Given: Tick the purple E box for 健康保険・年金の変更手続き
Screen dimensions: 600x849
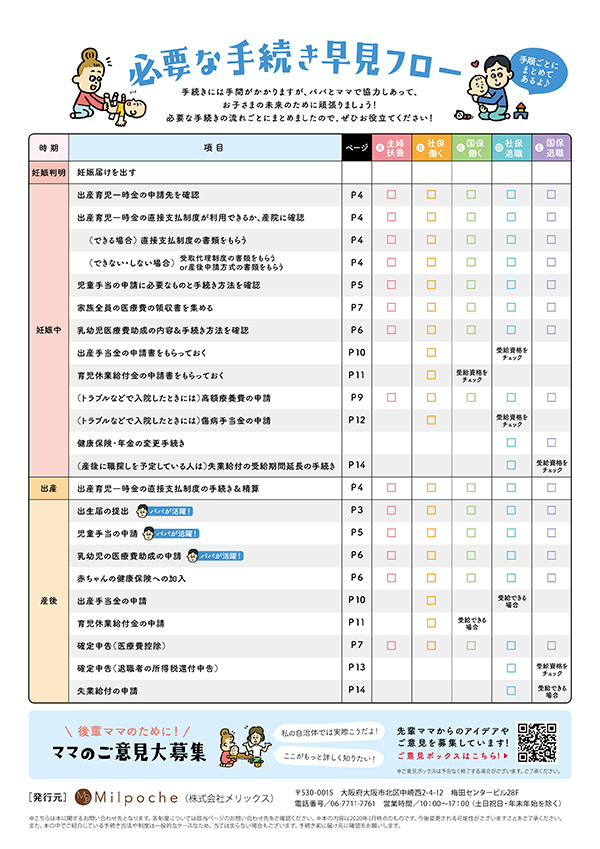Looking at the screenshot, I should point(551,442).
